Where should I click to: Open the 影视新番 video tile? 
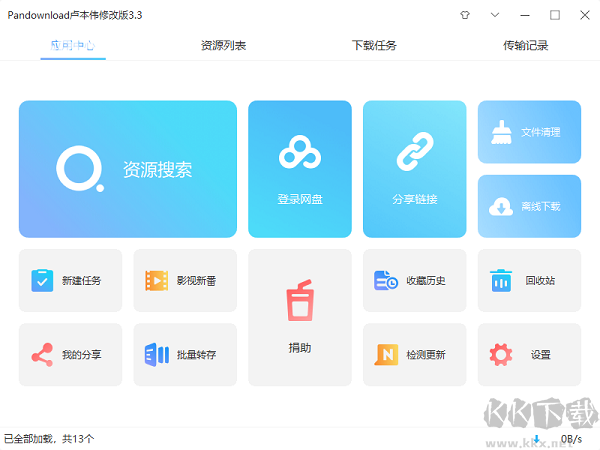click(x=185, y=280)
